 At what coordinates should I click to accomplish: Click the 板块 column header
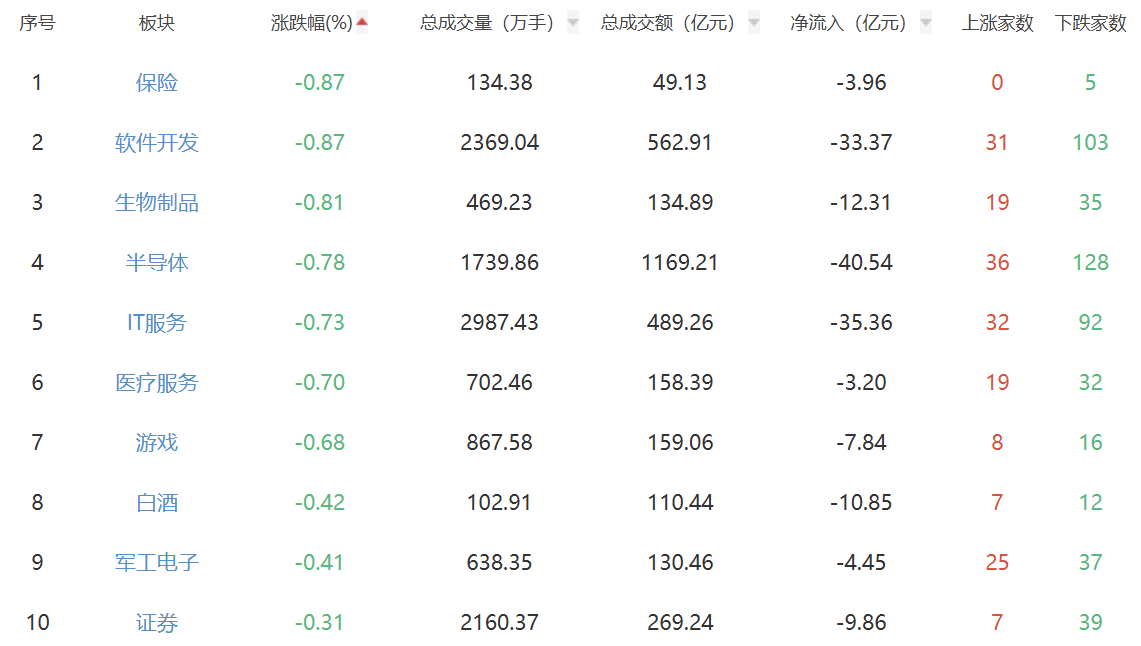[157, 23]
